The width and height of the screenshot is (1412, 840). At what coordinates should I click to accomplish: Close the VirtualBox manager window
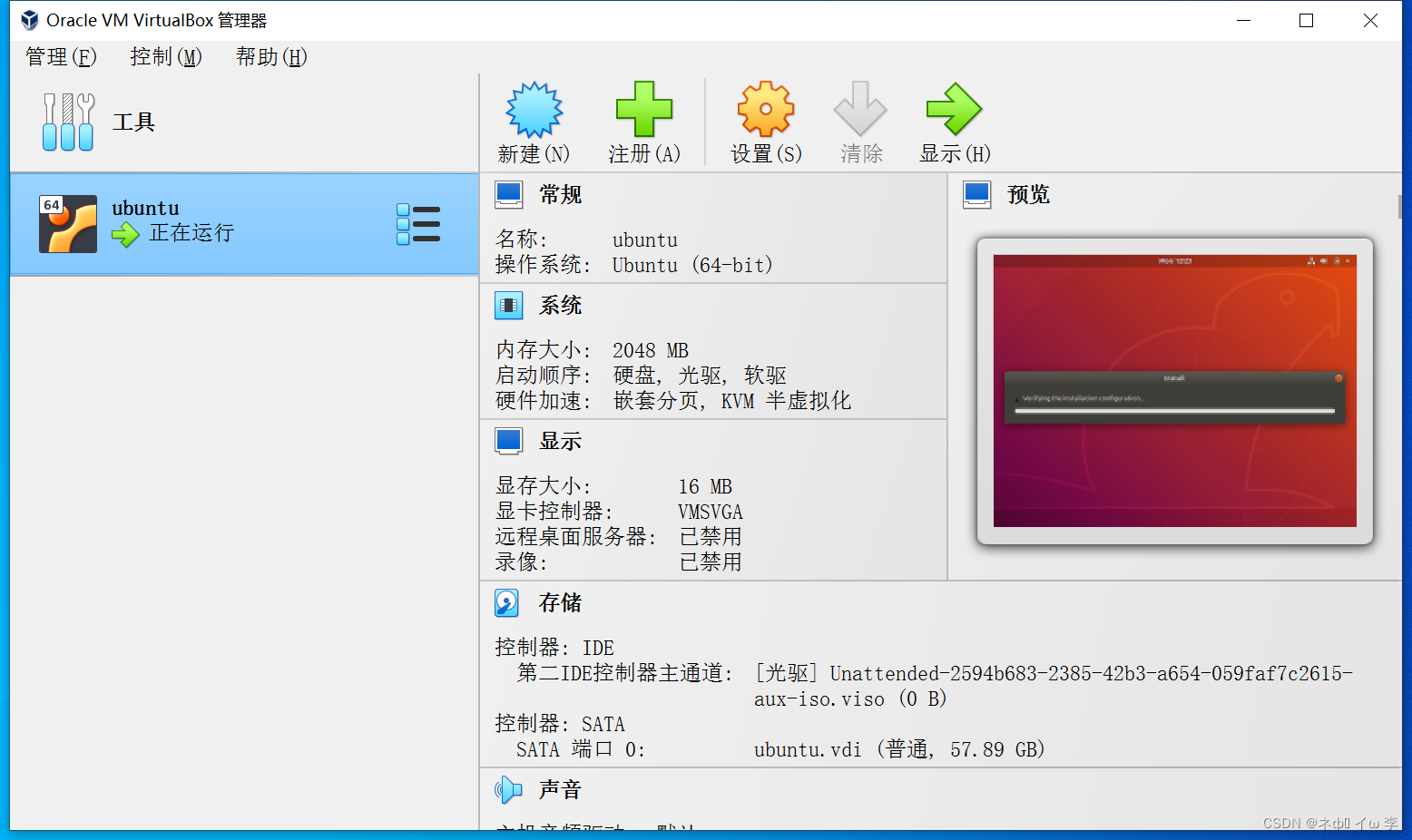(x=1370, y=20)
